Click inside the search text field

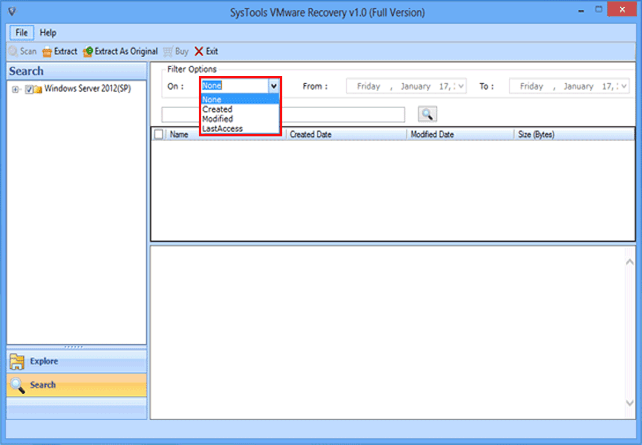pyautogui.click(x=283, y=115)
